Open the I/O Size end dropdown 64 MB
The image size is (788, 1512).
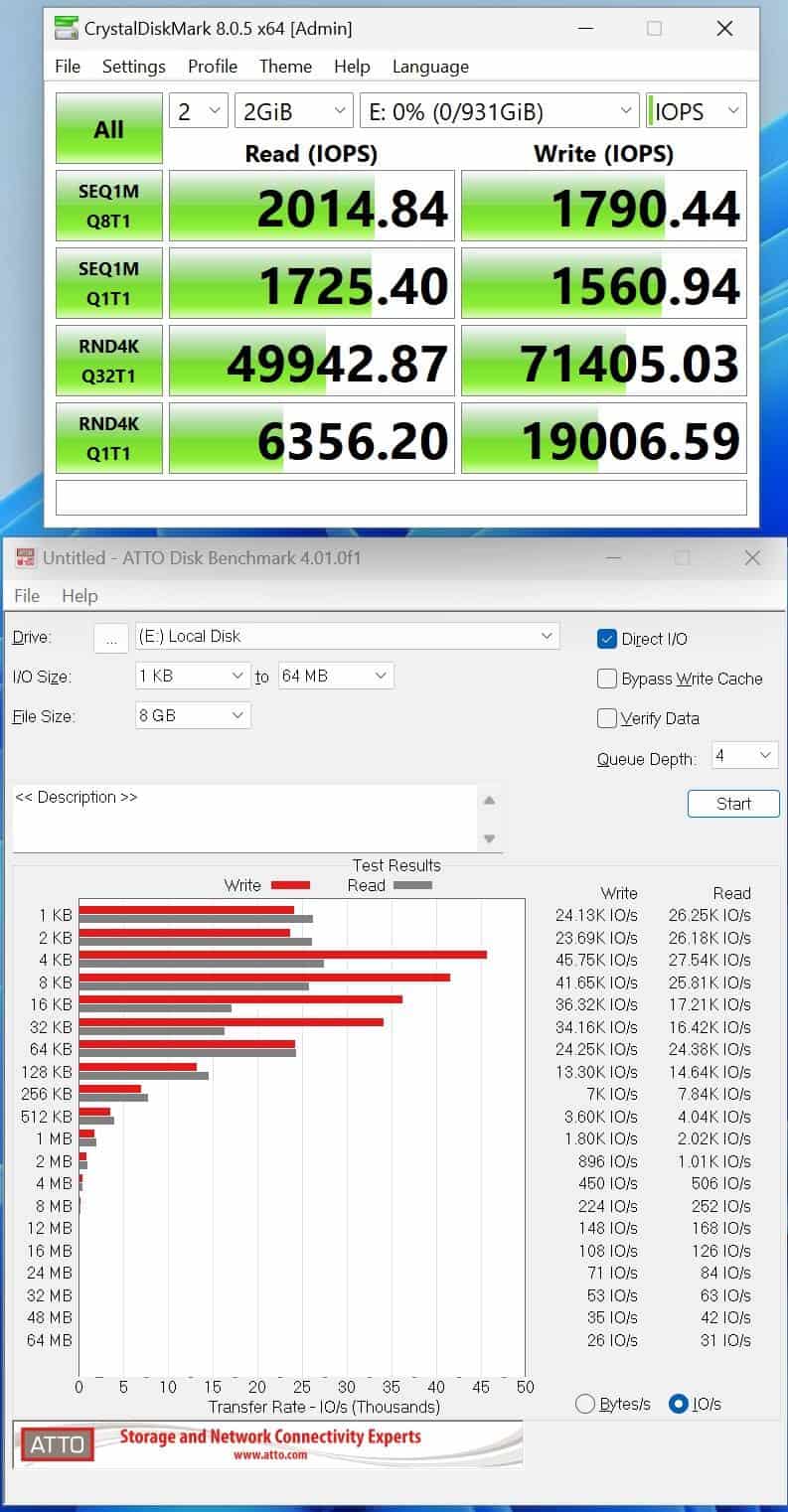click(x=336, y=676)
